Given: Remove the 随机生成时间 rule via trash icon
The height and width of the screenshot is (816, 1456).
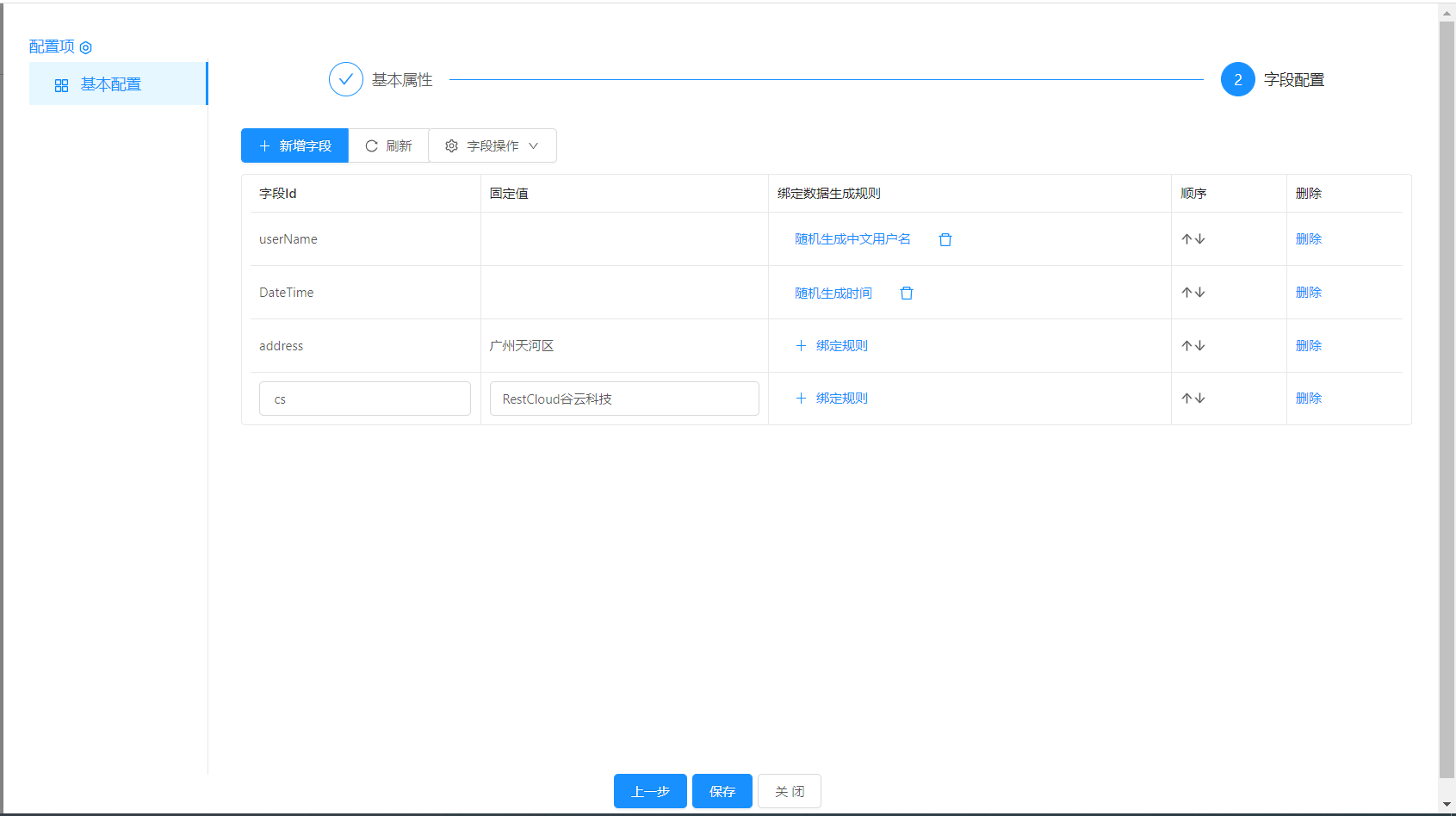Looking at the screenshot, I should (x=906, y=294).
